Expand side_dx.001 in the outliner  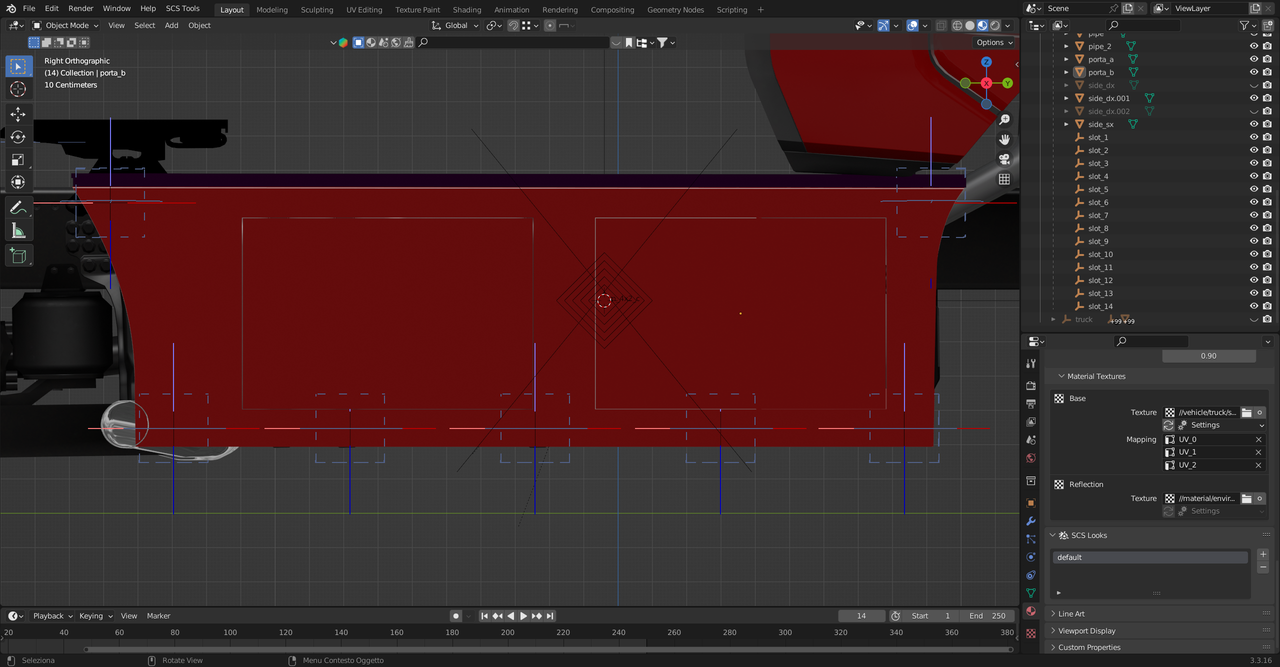(x=1066, y=98)
